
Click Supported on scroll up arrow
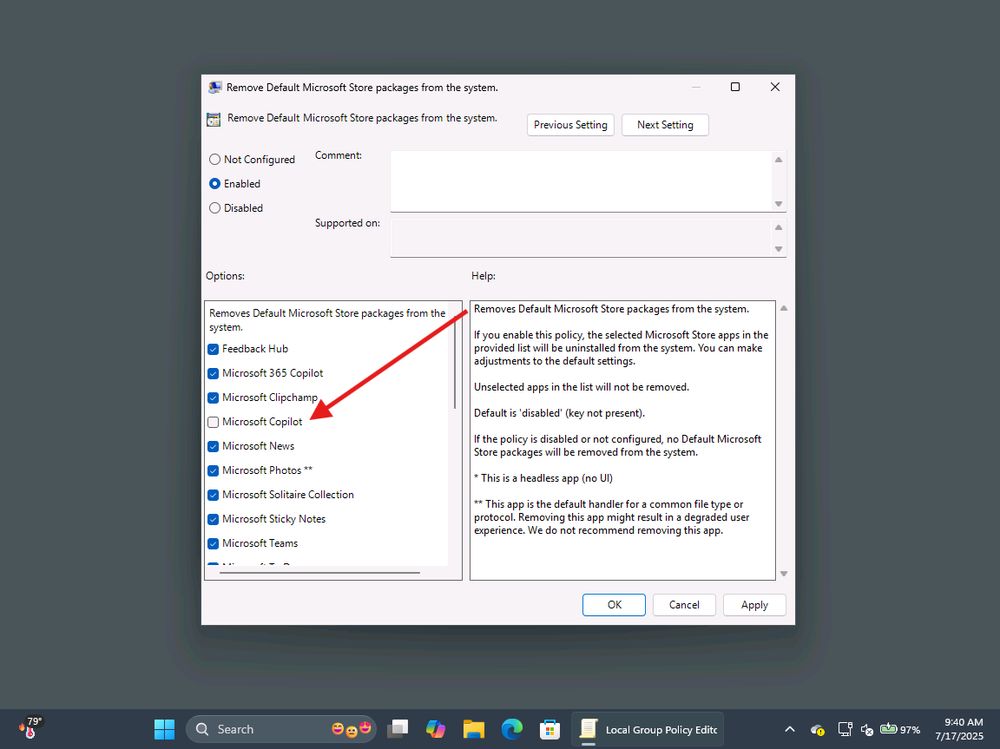pyautogui.click(x=779, y=227)
